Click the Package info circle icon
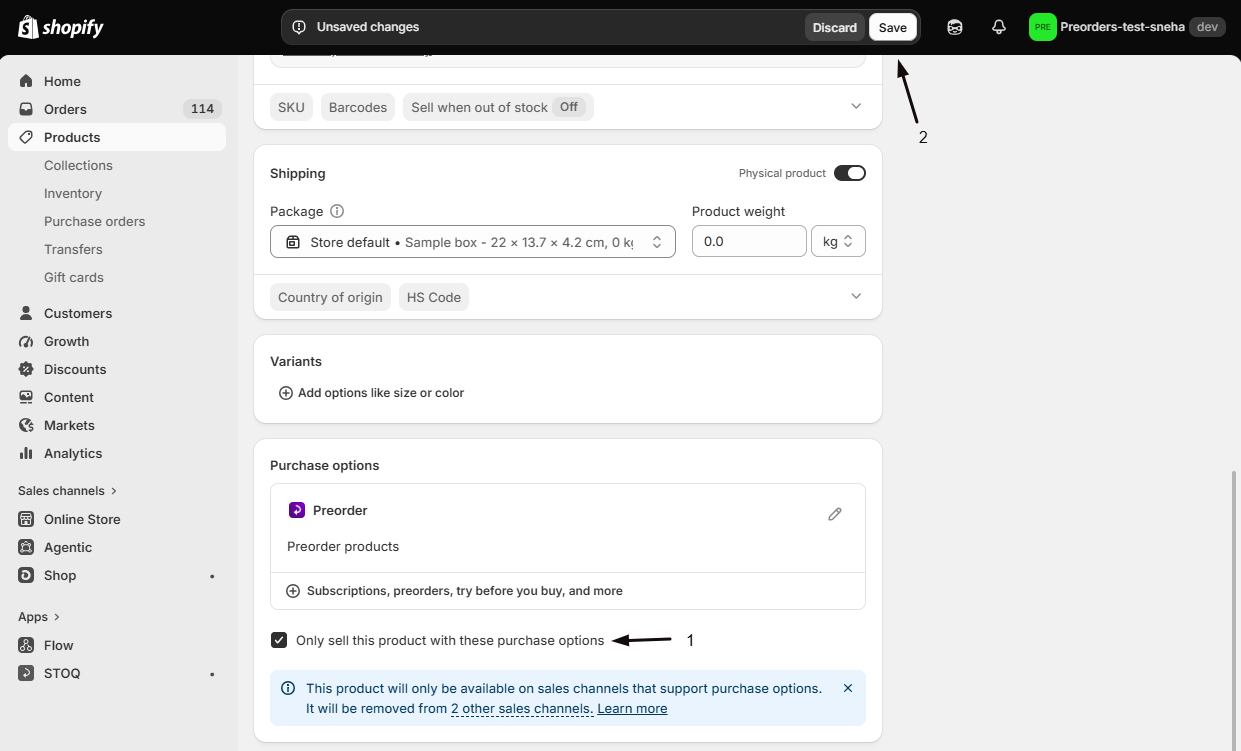The image size is (1241, 751). pos(337,211)
